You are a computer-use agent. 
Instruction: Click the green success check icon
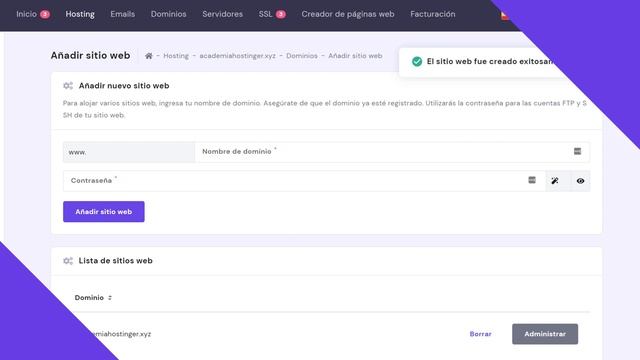417,62
